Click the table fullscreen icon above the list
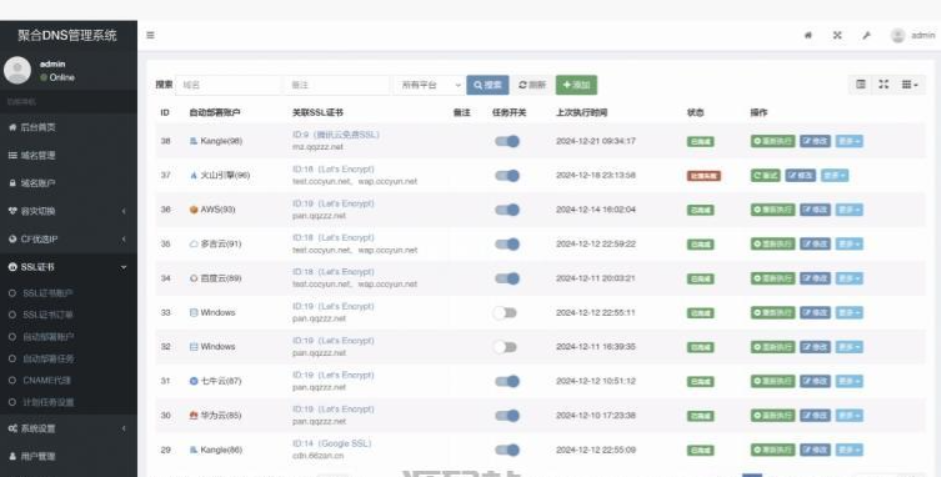The height and width of the screenshot is (477, 941). [x=883, y=85]
